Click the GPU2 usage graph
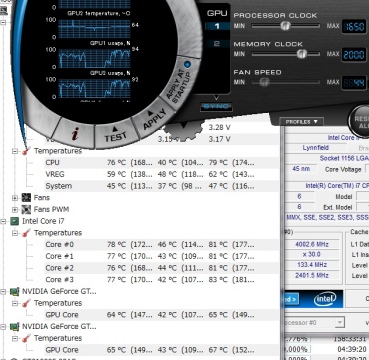The image size is (369, 360). click(94, 88)
